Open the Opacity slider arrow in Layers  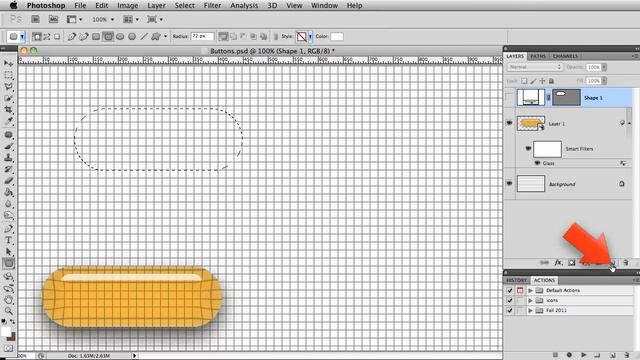coord(604,67)
